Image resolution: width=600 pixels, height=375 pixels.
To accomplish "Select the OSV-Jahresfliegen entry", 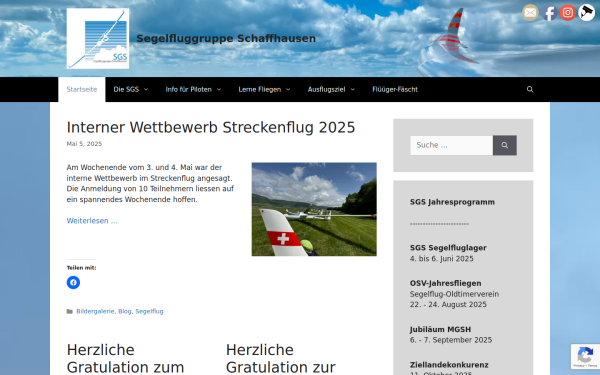I will point(445,284).
